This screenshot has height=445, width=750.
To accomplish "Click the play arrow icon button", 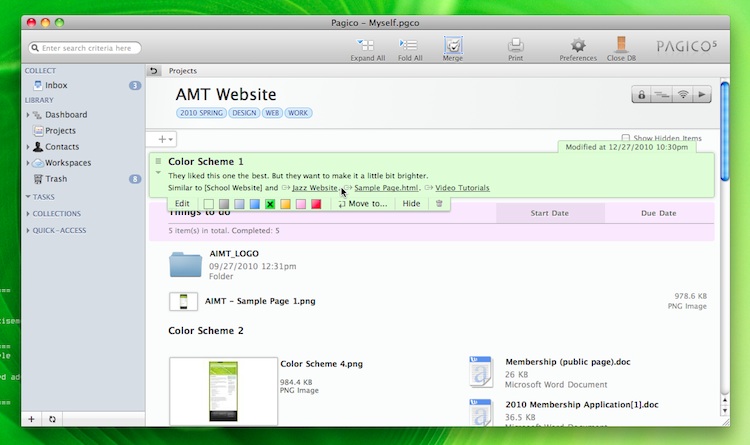I will (702, 95).
